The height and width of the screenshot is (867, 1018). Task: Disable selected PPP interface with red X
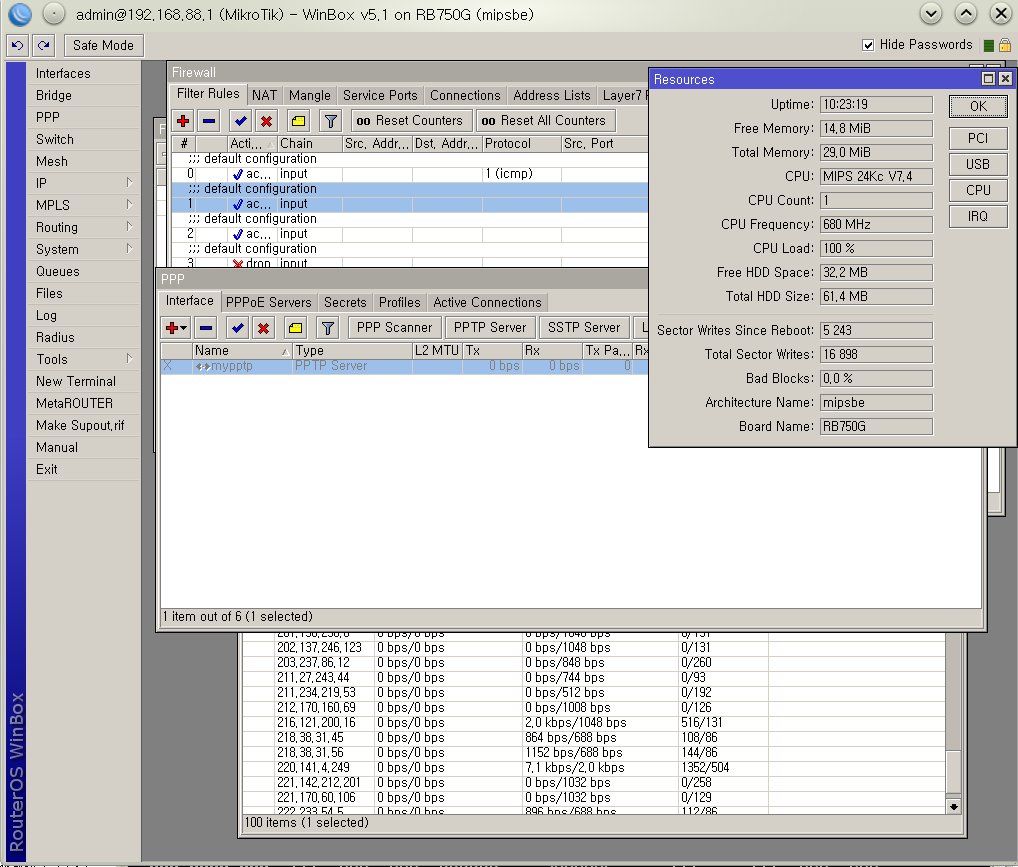pos(263,328)
